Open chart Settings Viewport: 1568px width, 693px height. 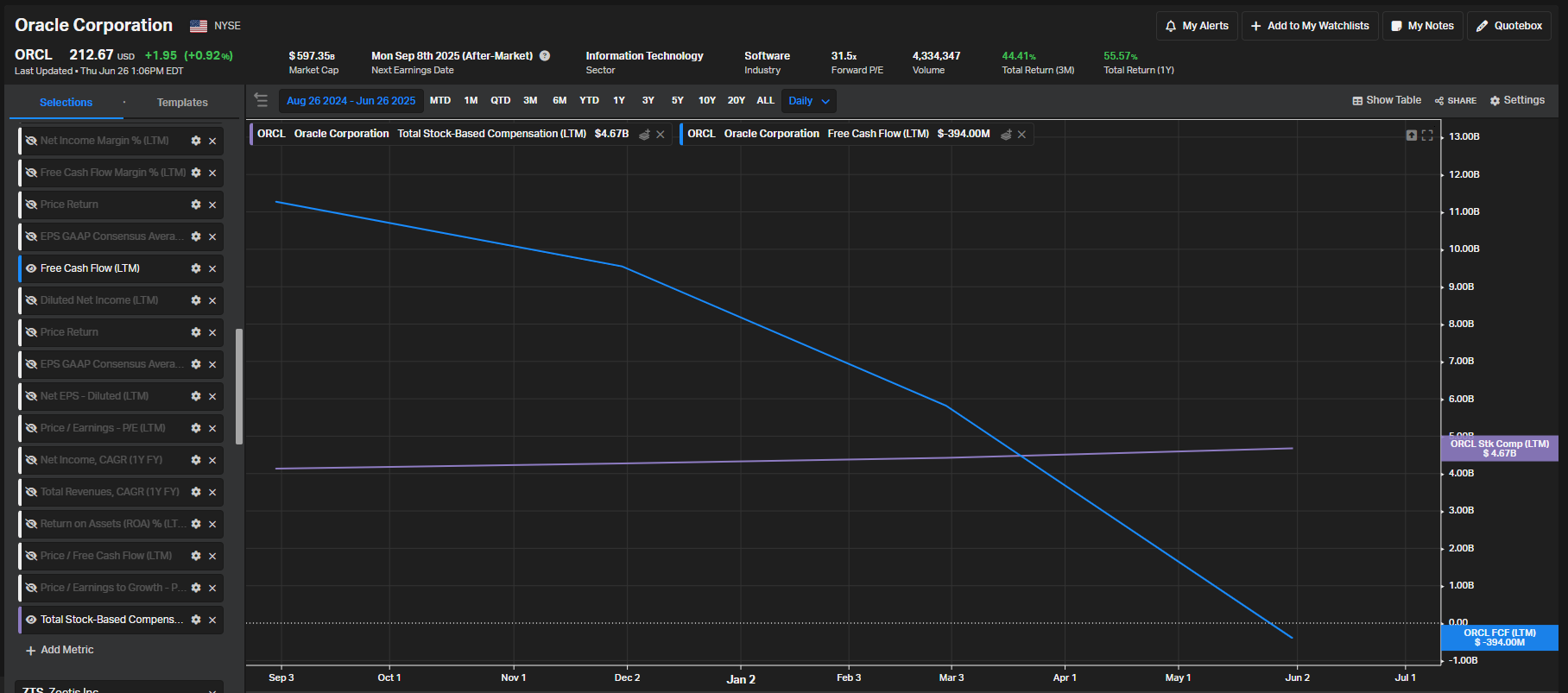point(1517,101)
